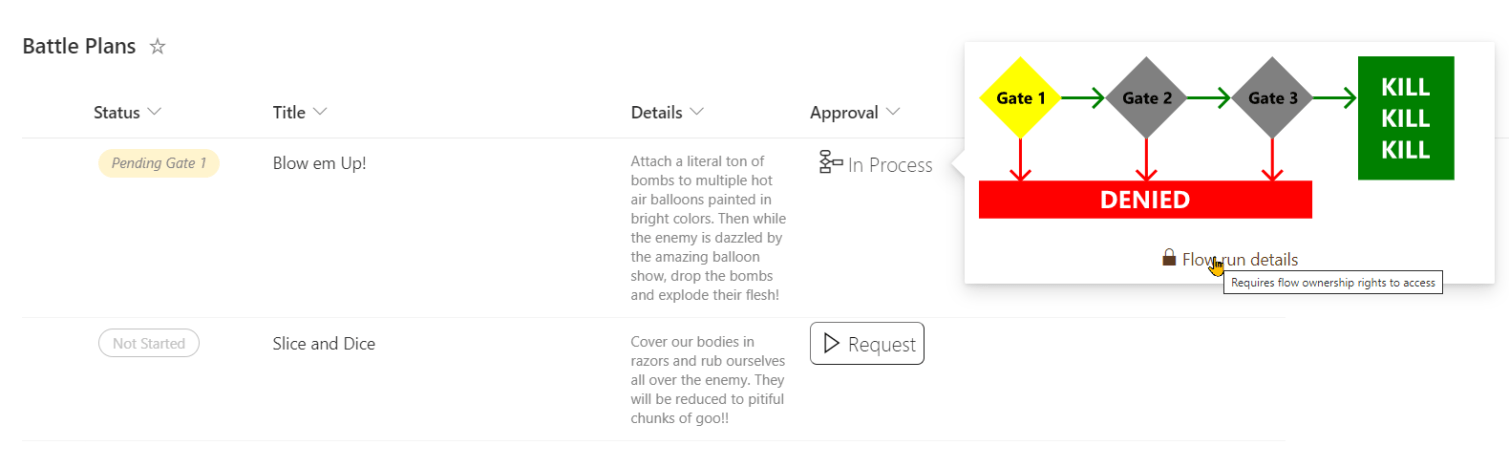Click the yellow Gate 1 diamond
The image size is (1509, 467).
tap(1020, 98)
